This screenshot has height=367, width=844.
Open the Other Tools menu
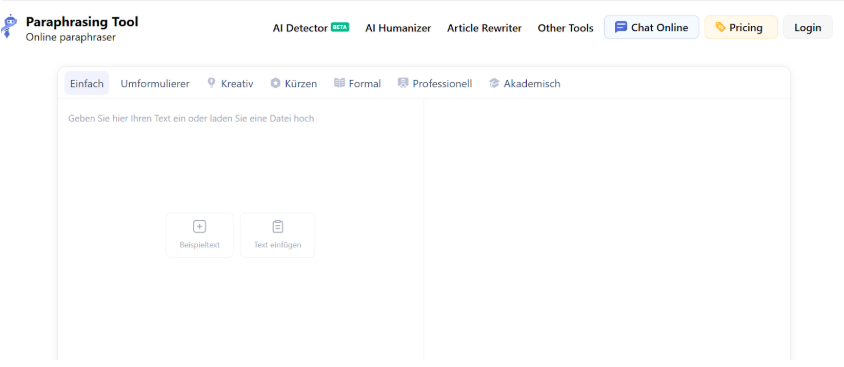pyautogui.click(x=566, y=28)
